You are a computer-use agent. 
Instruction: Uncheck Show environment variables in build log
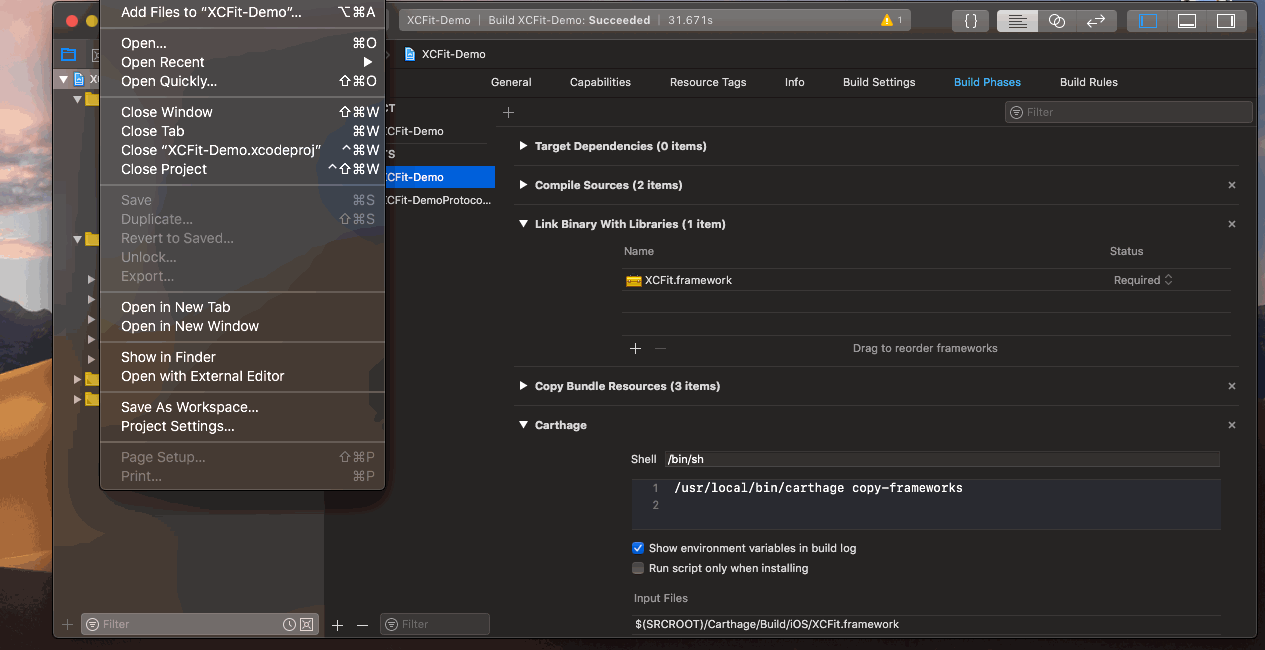tap(637, 547)
